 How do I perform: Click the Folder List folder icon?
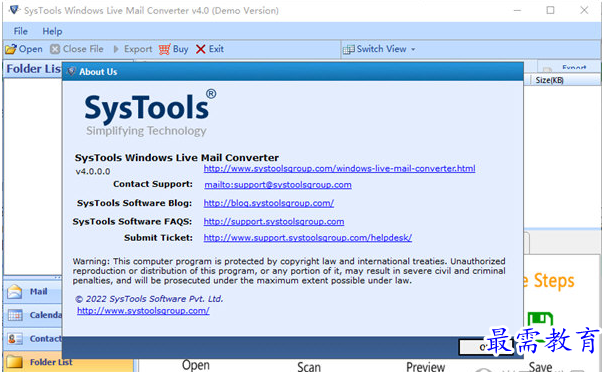coord(14,362)
